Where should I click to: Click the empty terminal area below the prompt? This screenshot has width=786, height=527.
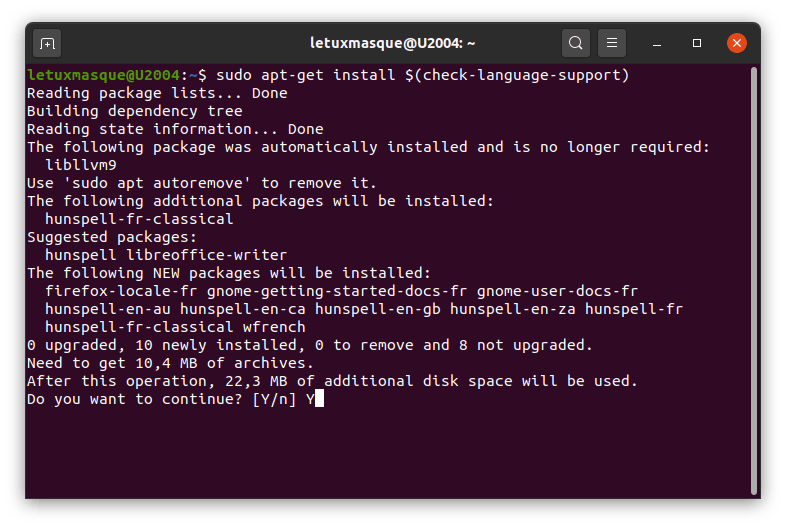coord(386,451)
